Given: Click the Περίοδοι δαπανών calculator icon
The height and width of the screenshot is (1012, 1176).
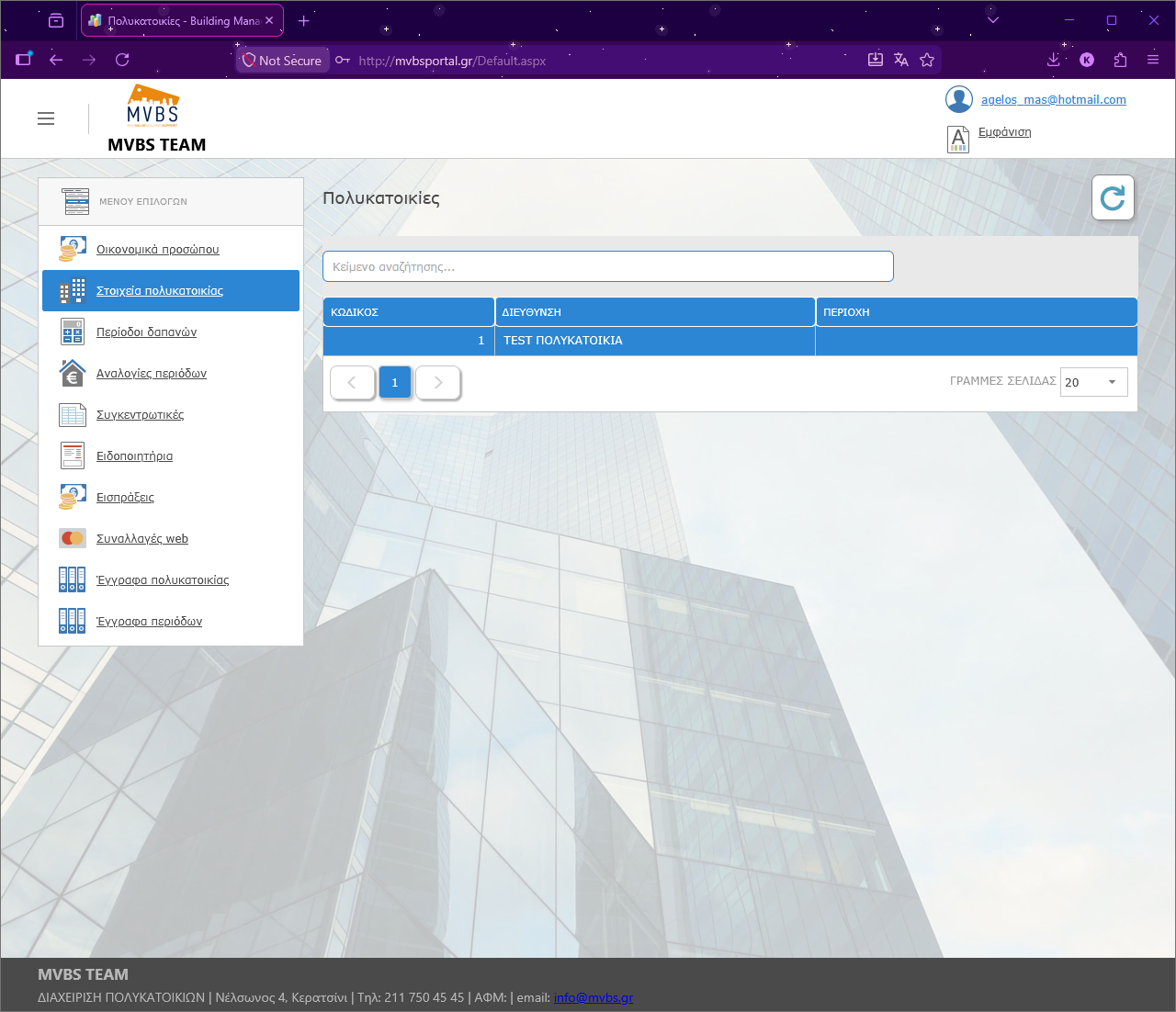Looking at the screenshot, I should point(73,332).
